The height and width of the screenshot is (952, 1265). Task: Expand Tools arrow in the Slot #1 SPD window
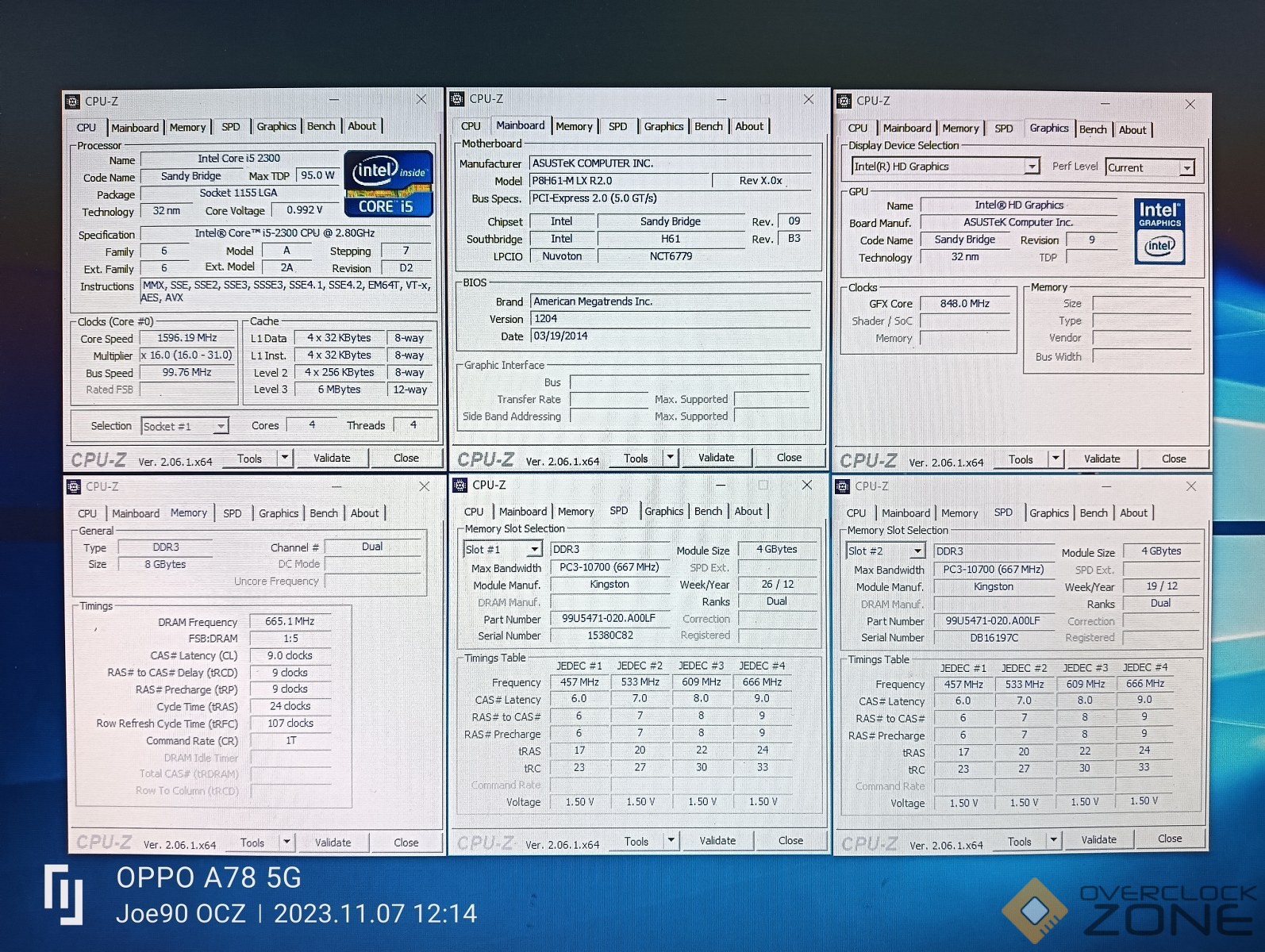tap(671, 841)
